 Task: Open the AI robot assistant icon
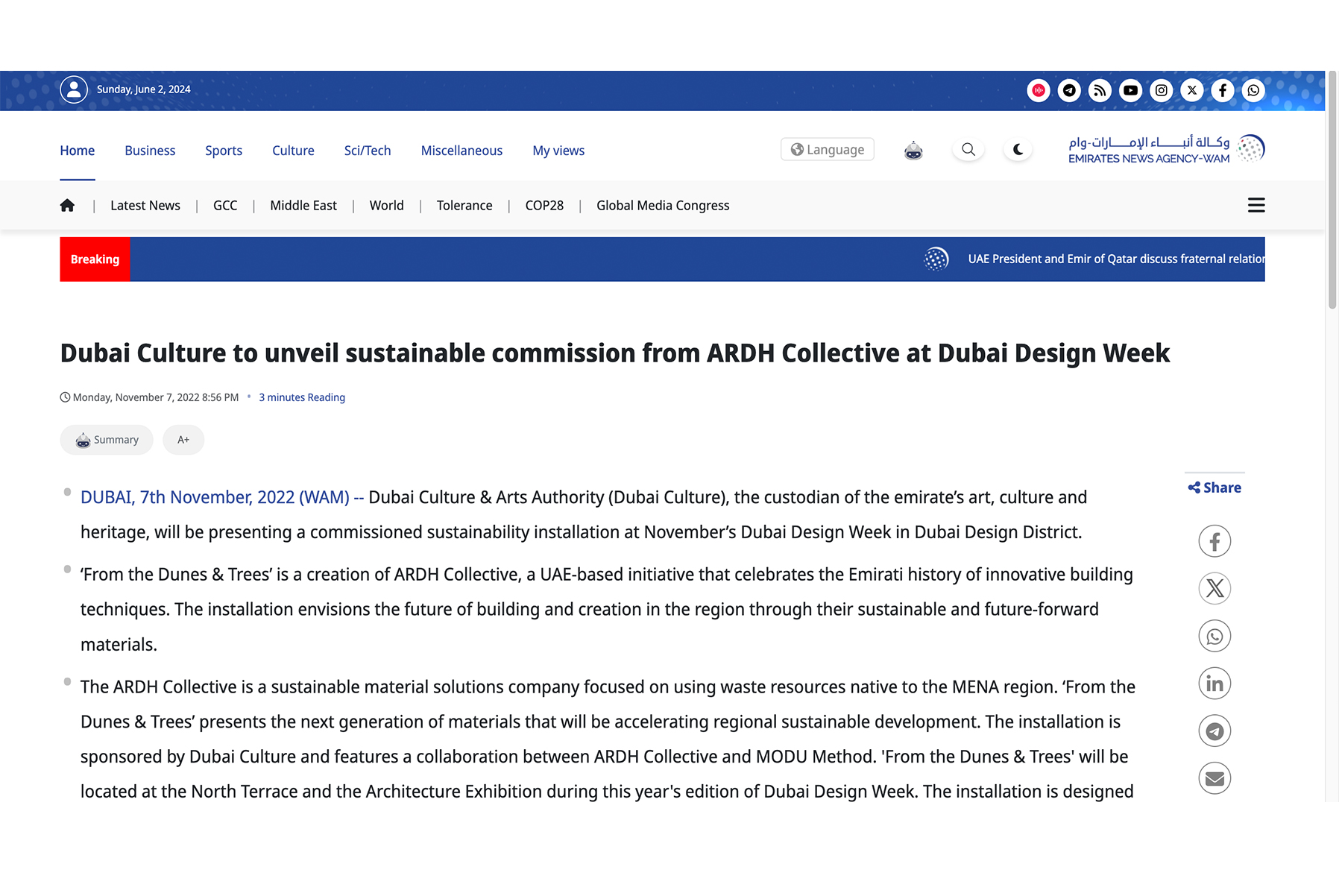913,150
